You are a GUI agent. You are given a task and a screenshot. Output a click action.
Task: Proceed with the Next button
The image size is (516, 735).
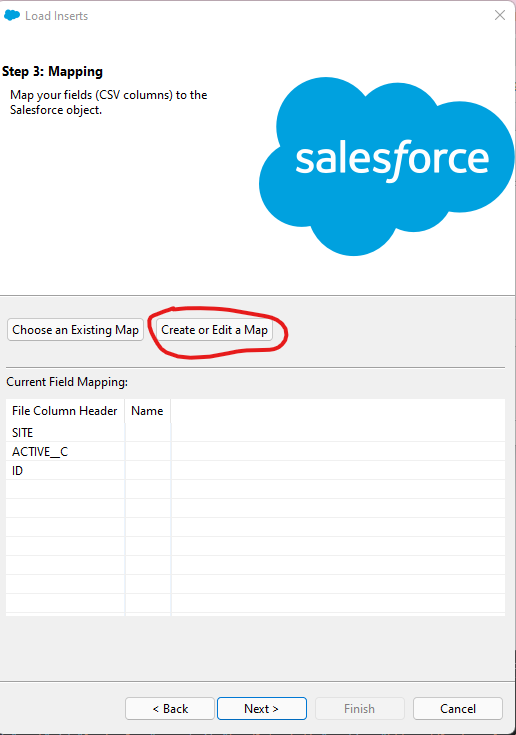click(x=262, y=708)
